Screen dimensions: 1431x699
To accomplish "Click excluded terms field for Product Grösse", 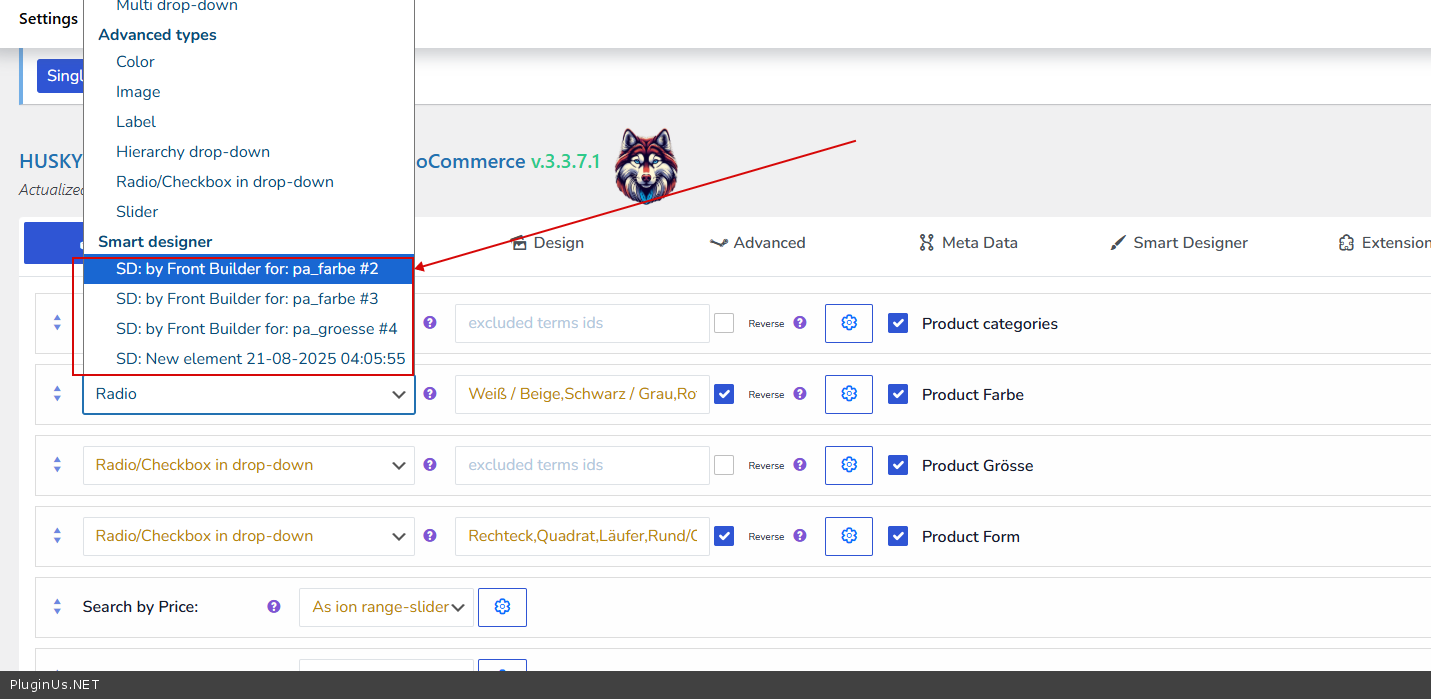I will 582,465.
